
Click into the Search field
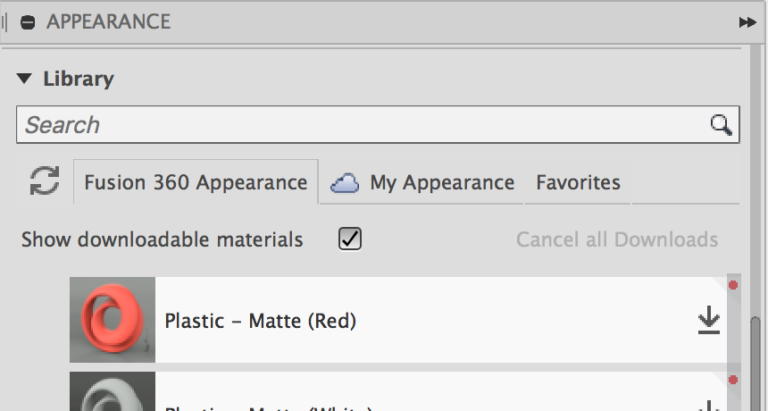360,125
